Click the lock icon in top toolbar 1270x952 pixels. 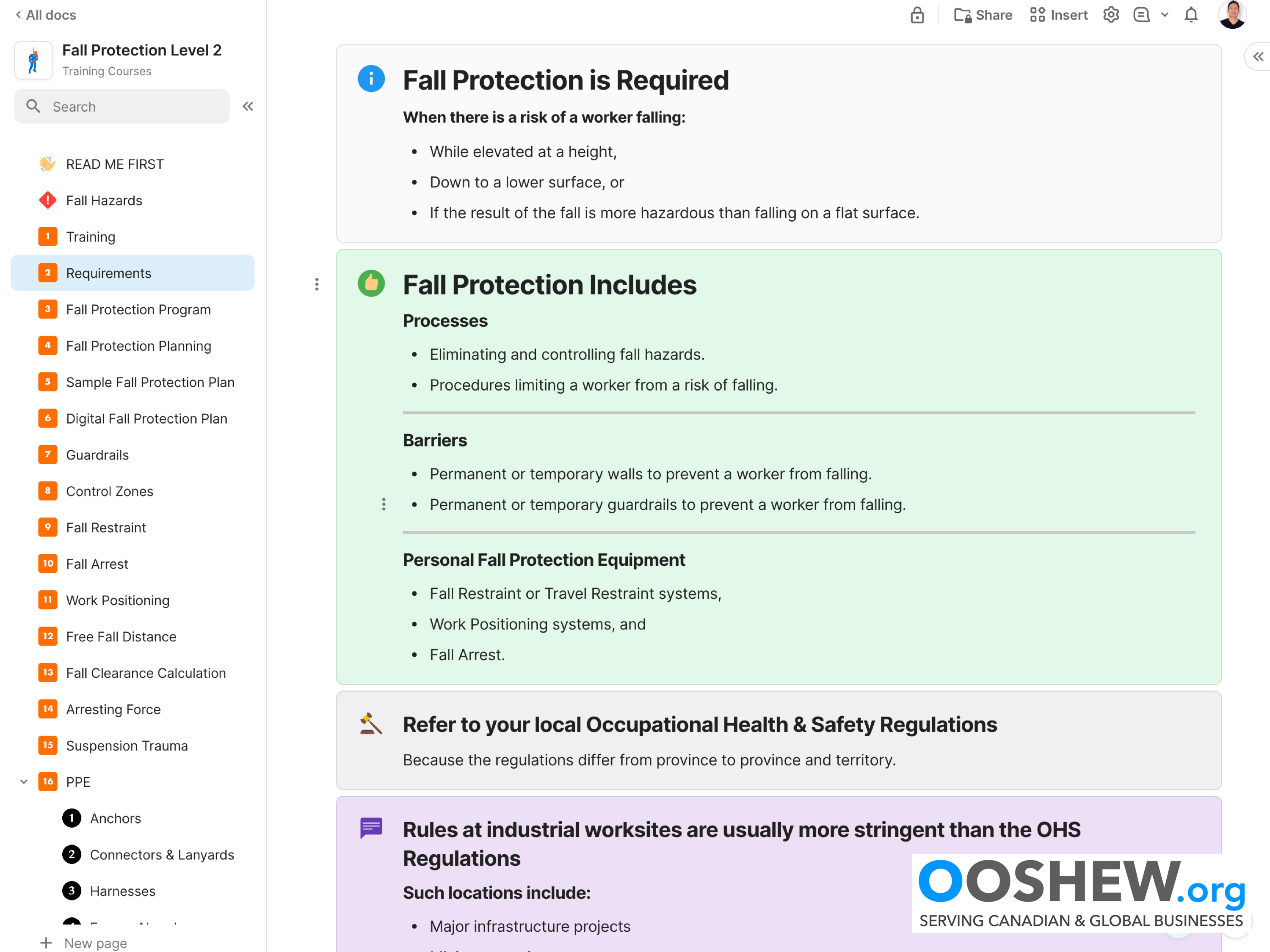tap(917, 15)
